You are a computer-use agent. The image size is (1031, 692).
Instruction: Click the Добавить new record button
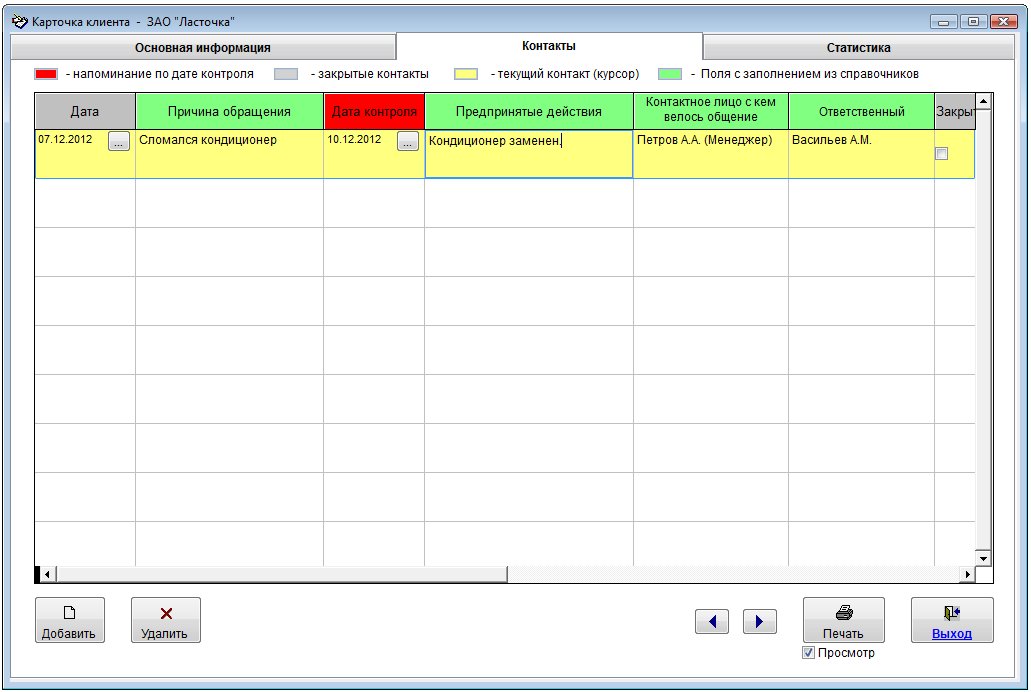(x=70, y=620)
